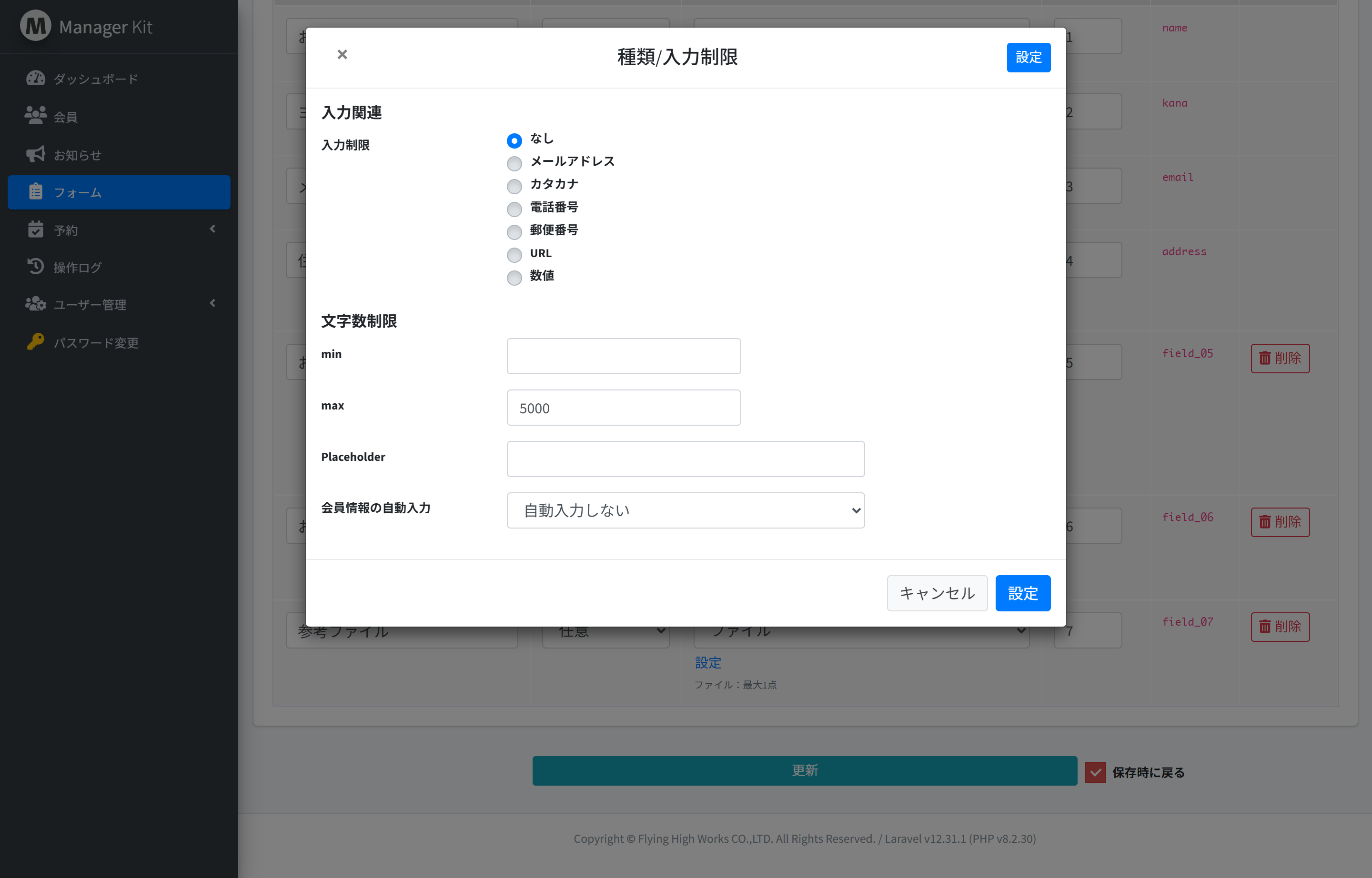Click the 更新 update button

click(x=805, y=771)
